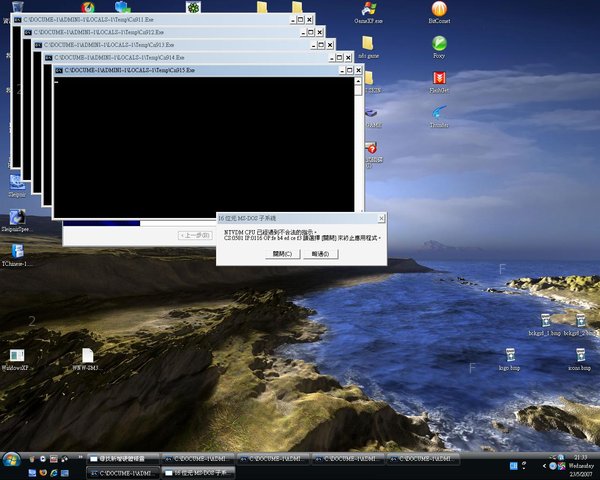Click the media player quick launch icon
Screen dimensions: 600x480
(43, 459)
